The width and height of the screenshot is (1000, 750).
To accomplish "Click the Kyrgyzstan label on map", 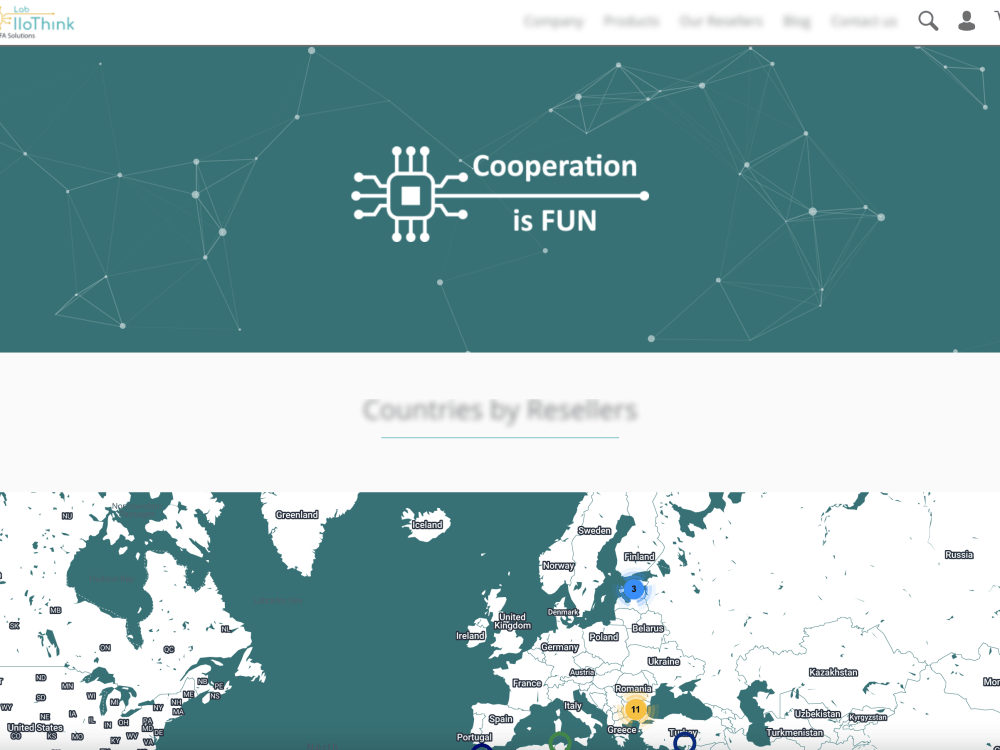I will click(x=868, y=717).
